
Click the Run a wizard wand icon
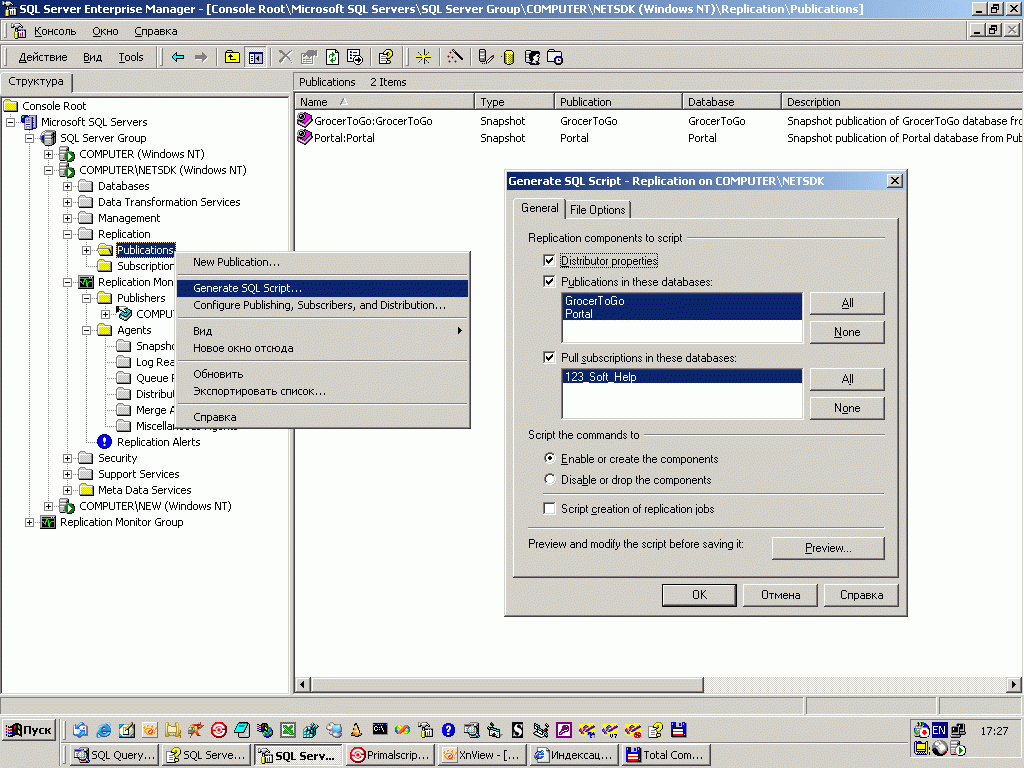(x=455, y=57)
